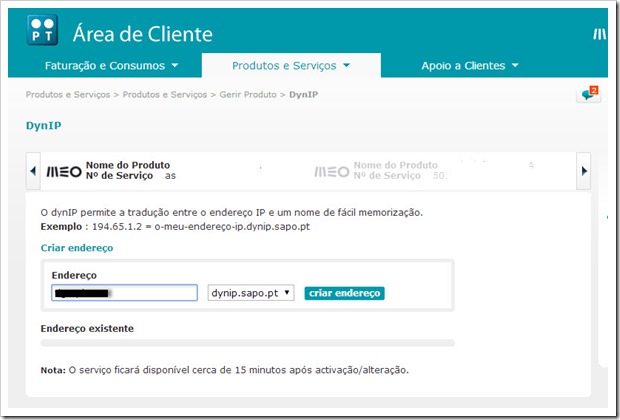620x420 pixels.
Task: Open the Faturação e Consumos menu
Action: pyautogui.click(x=112, y=66)
